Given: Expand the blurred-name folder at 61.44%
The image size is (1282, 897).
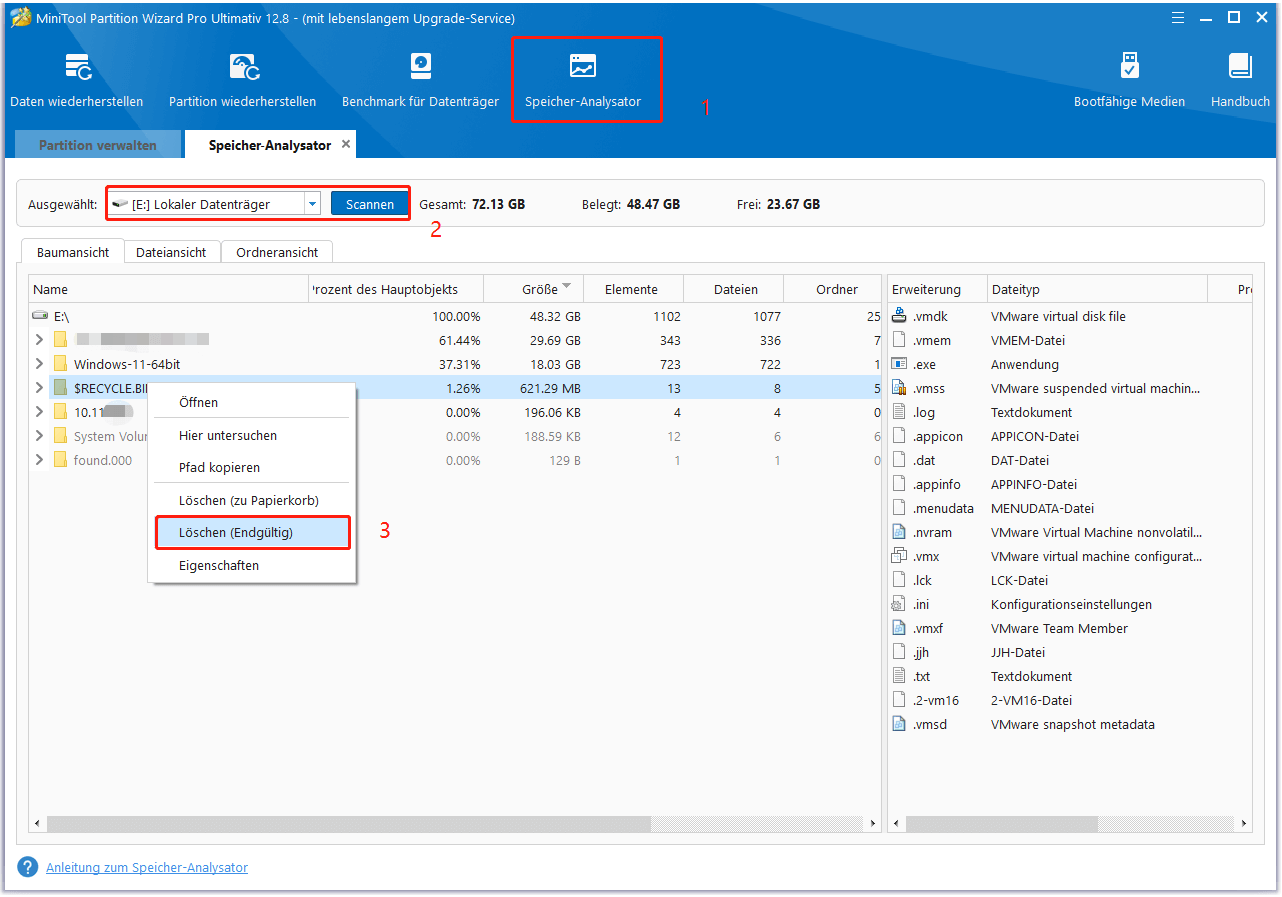Looking at the screenshot, I should click(x=39, y=340).
